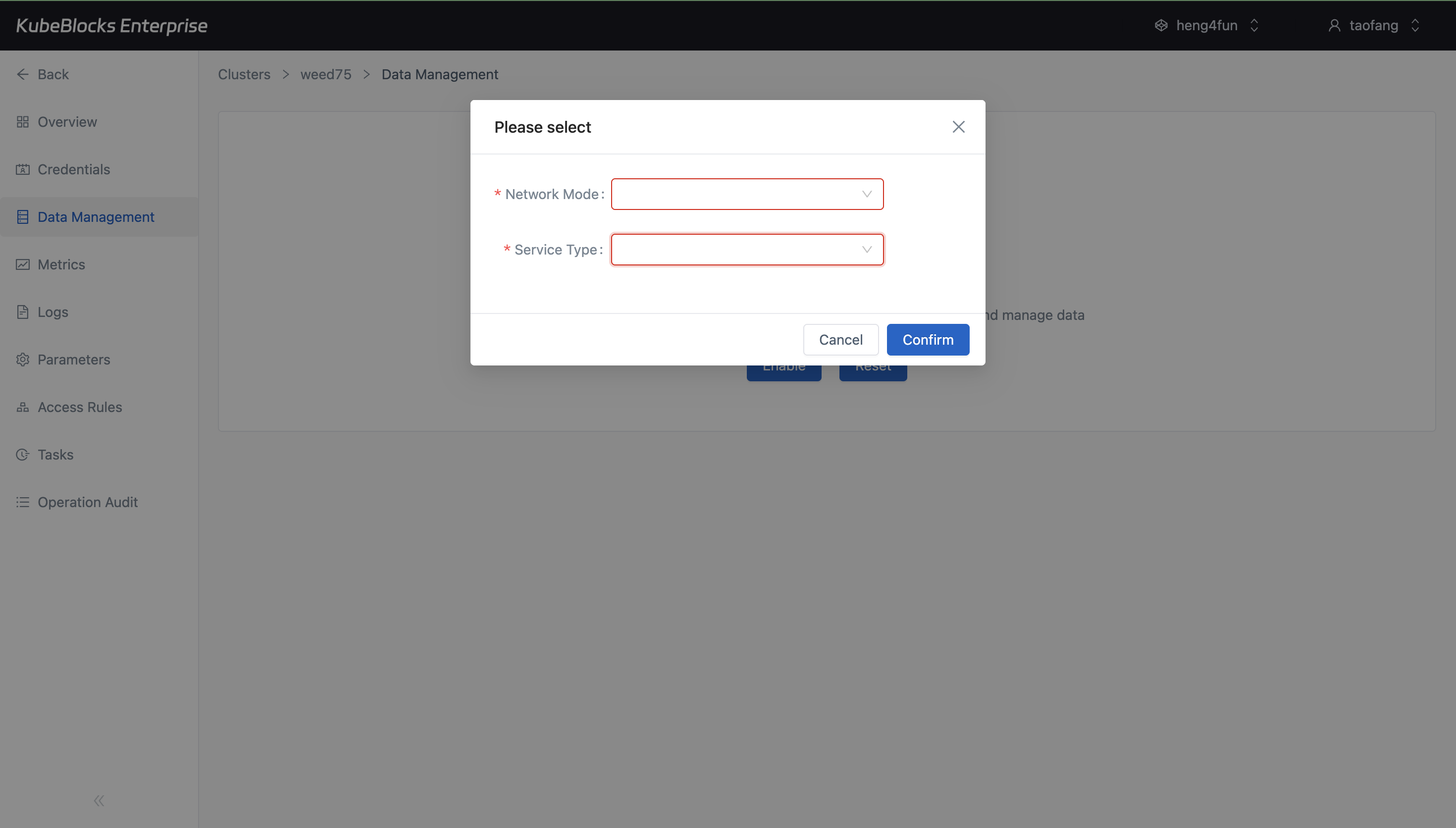Image resolution: width=1456 pixels, height=828 pixels.
Task: Open the Network Mode dropdown
Action: (x=746, y=194)
